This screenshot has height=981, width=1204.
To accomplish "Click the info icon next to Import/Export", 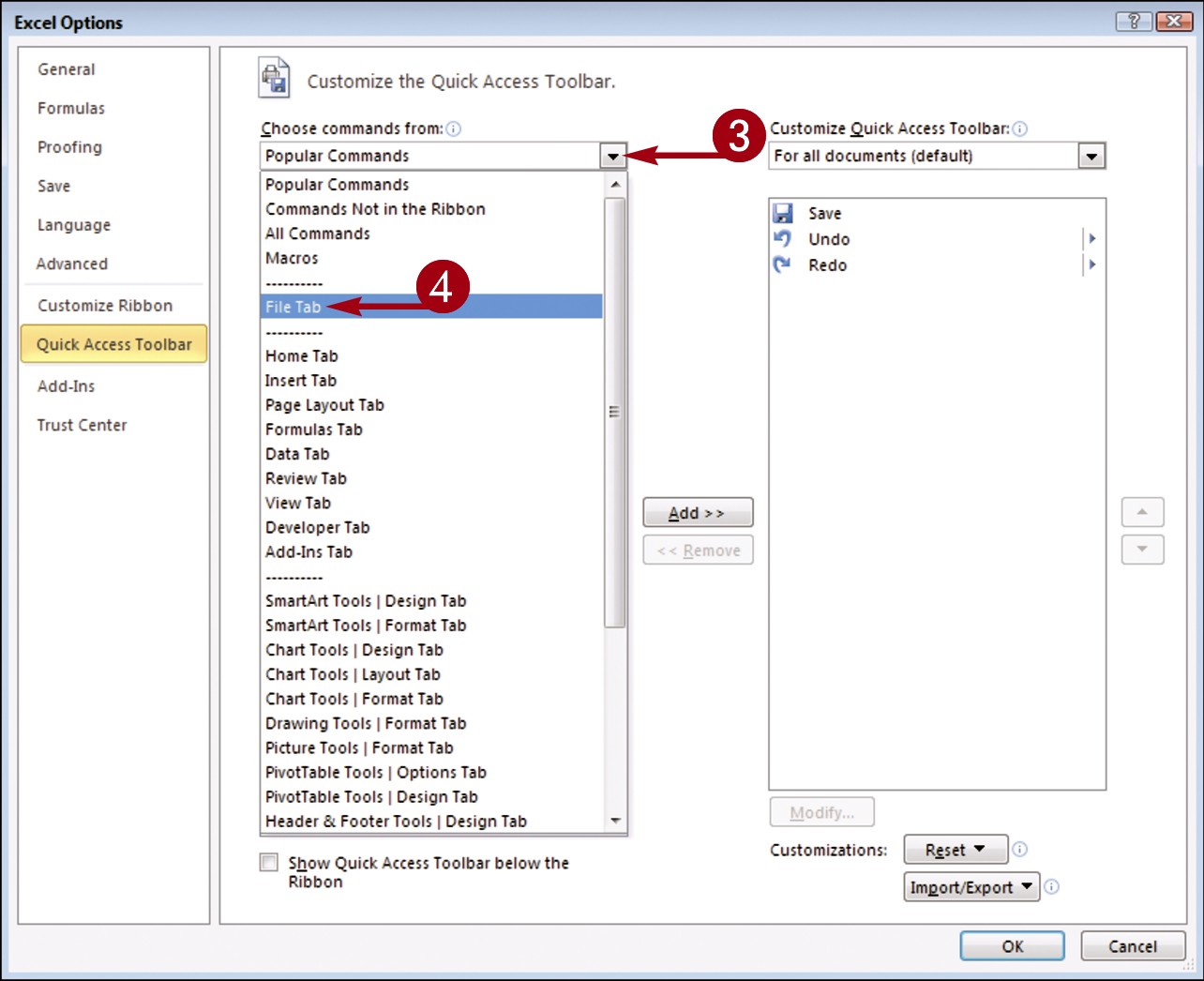I will 1052,886.
